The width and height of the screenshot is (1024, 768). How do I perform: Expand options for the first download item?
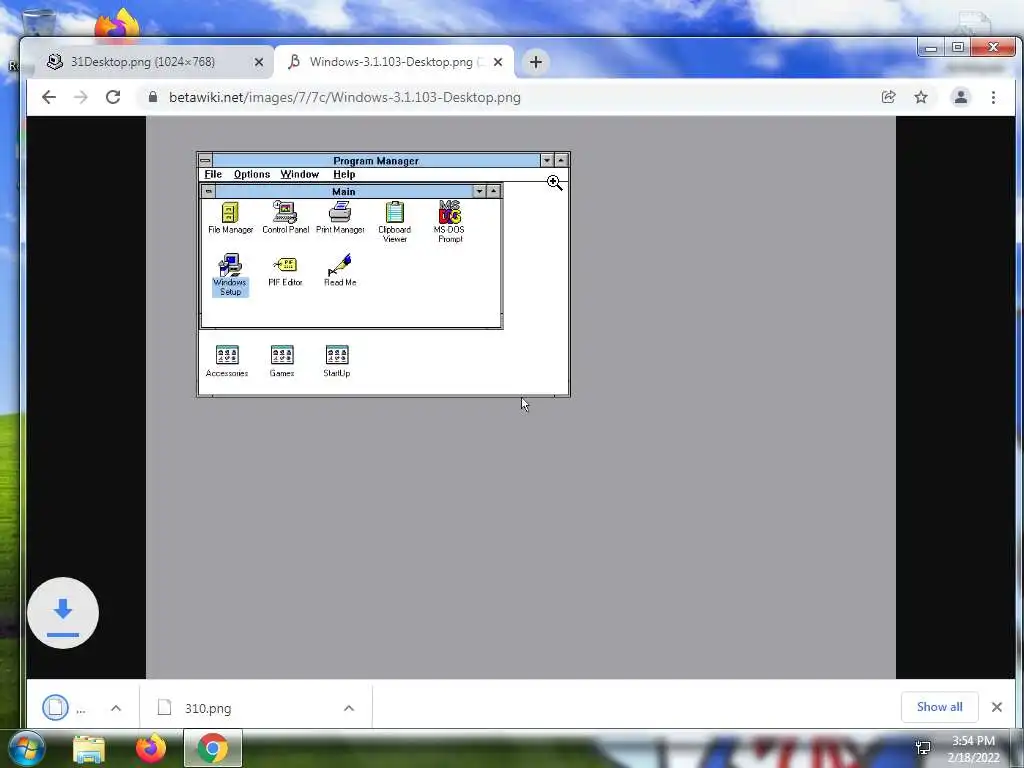(116, 708)
